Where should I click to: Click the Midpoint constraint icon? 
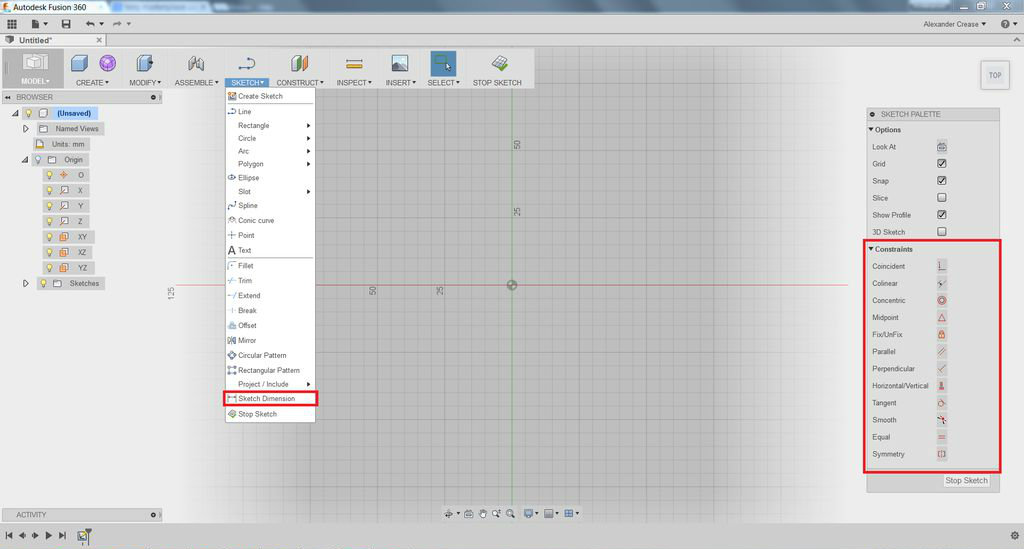942,317
